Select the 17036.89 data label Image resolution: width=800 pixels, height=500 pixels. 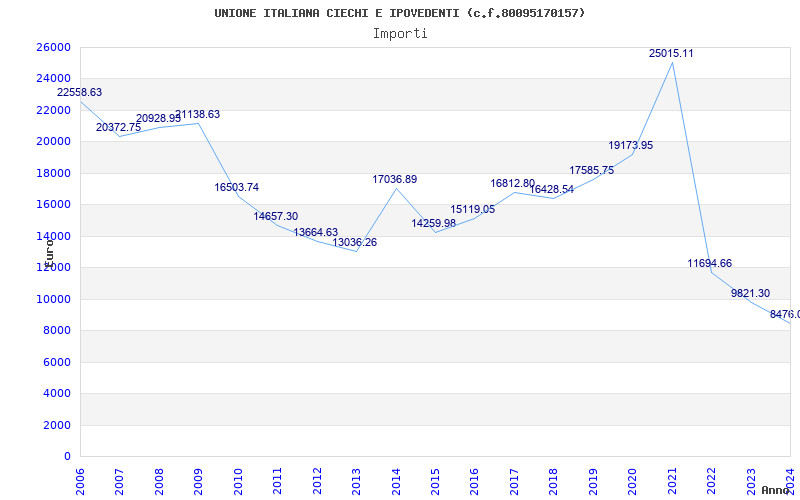[x=394, y=180]
